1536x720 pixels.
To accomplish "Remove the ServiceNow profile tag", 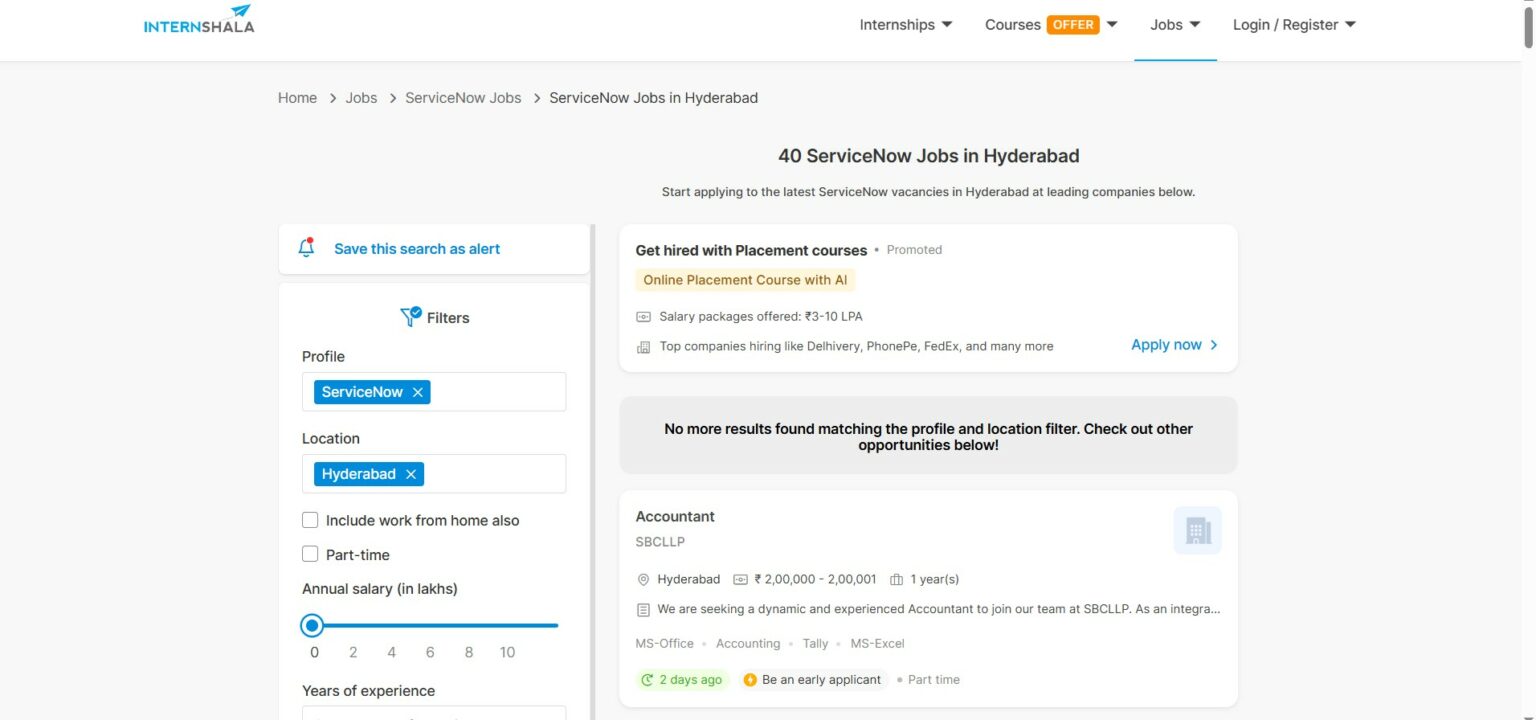I will click(x=417, y=392).
